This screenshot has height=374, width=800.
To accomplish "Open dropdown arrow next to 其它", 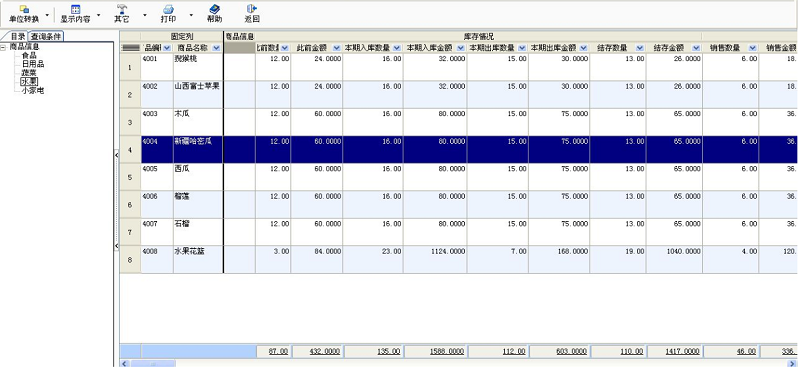I will coord(144,15).
